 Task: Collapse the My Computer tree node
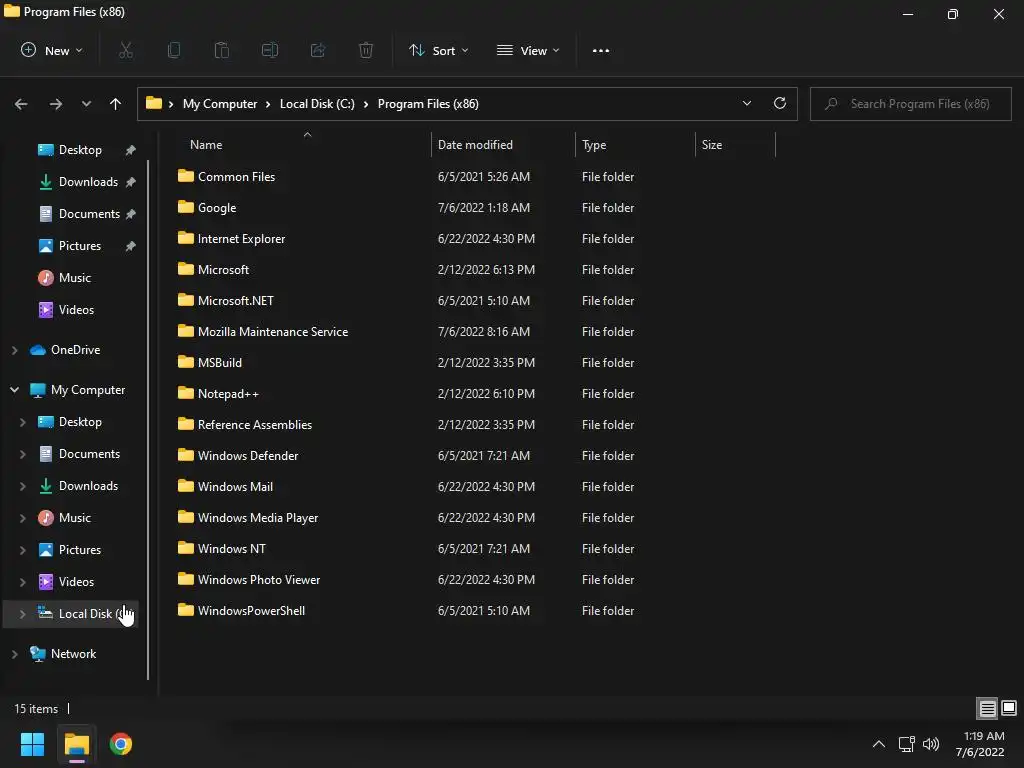coord(14,390)
